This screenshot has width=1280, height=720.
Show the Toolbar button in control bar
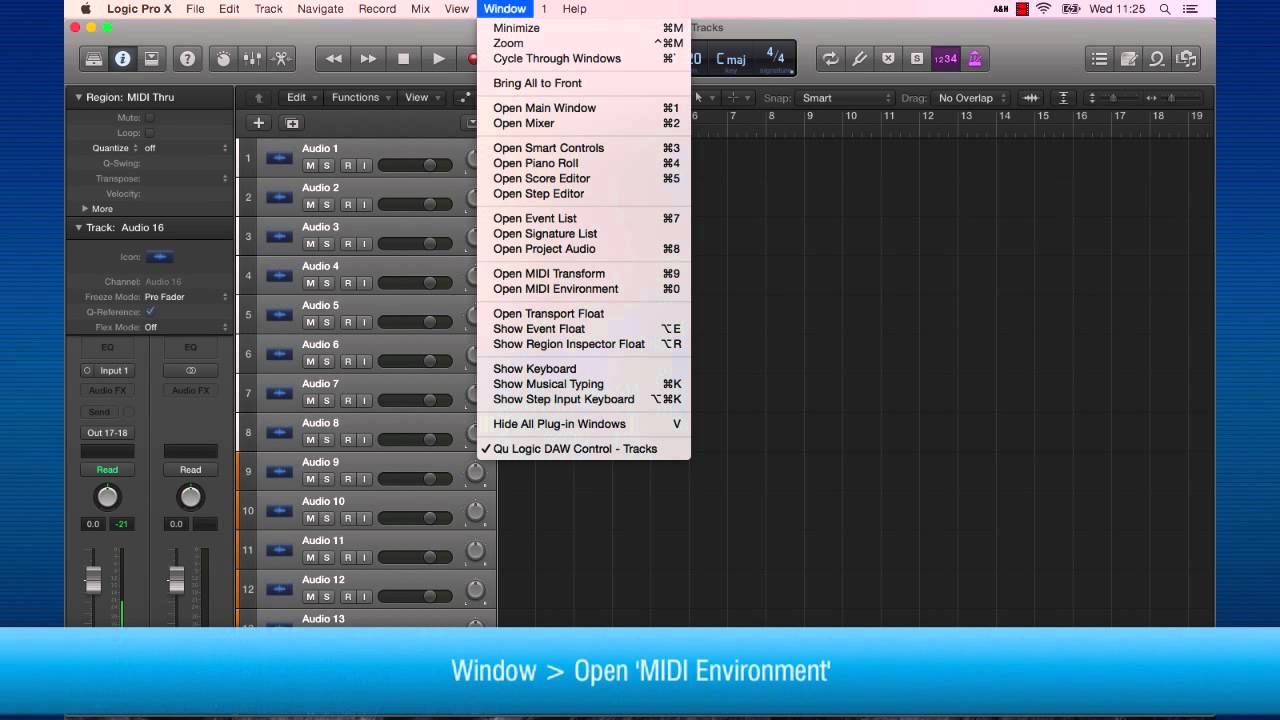[x=151, y=59]
